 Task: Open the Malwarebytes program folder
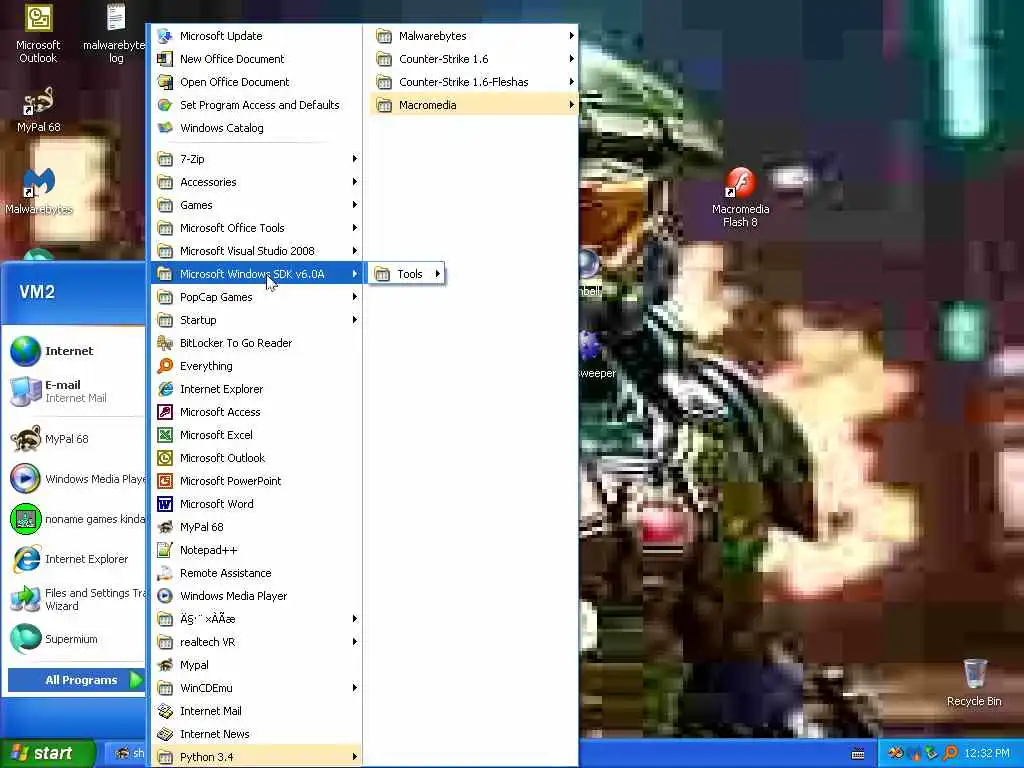pyautogui.click(x=474, y=36)
